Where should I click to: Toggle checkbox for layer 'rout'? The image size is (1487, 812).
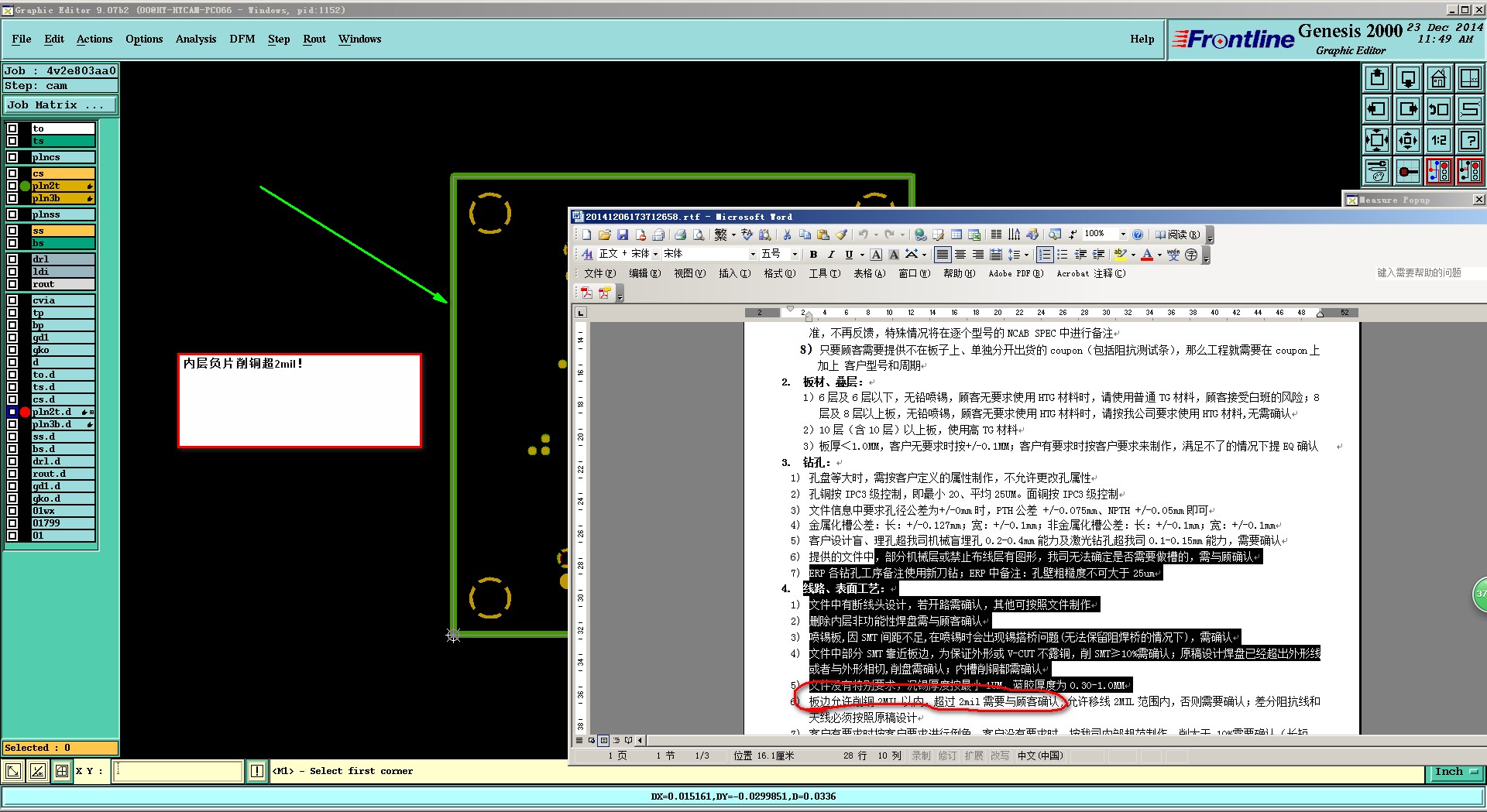12,284
